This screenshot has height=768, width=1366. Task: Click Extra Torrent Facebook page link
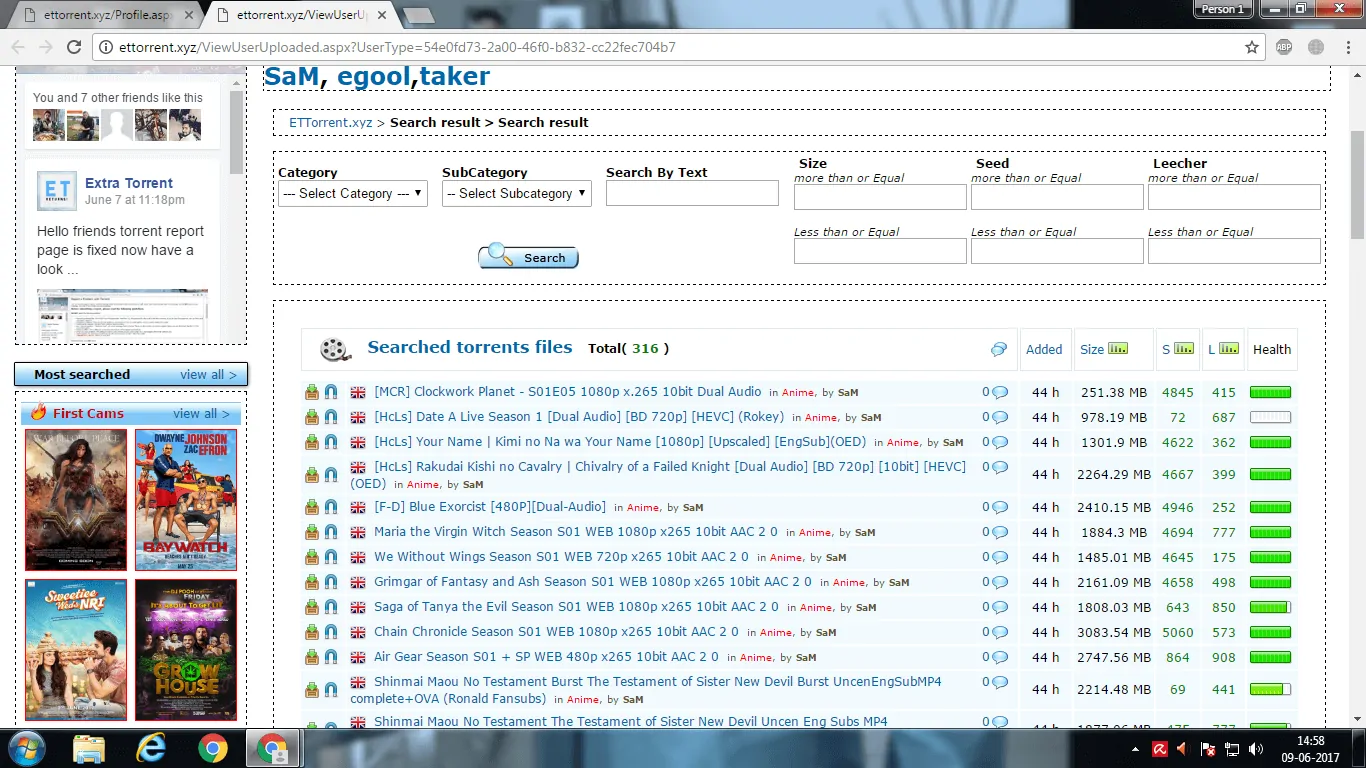[x=129, y=183]
